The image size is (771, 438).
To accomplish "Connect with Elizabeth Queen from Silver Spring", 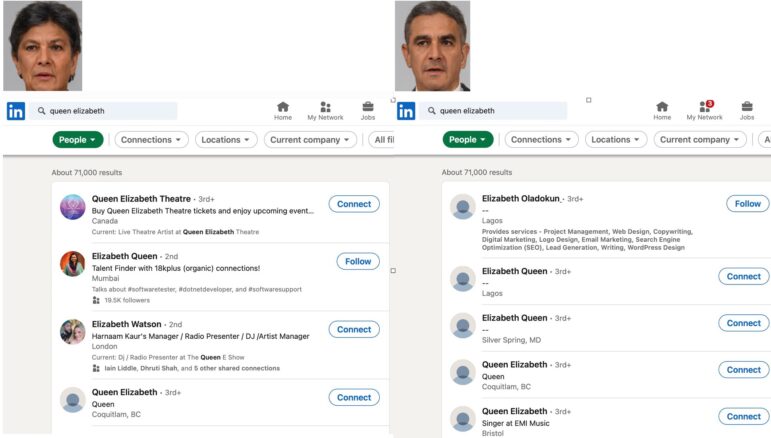I will 744,323.
